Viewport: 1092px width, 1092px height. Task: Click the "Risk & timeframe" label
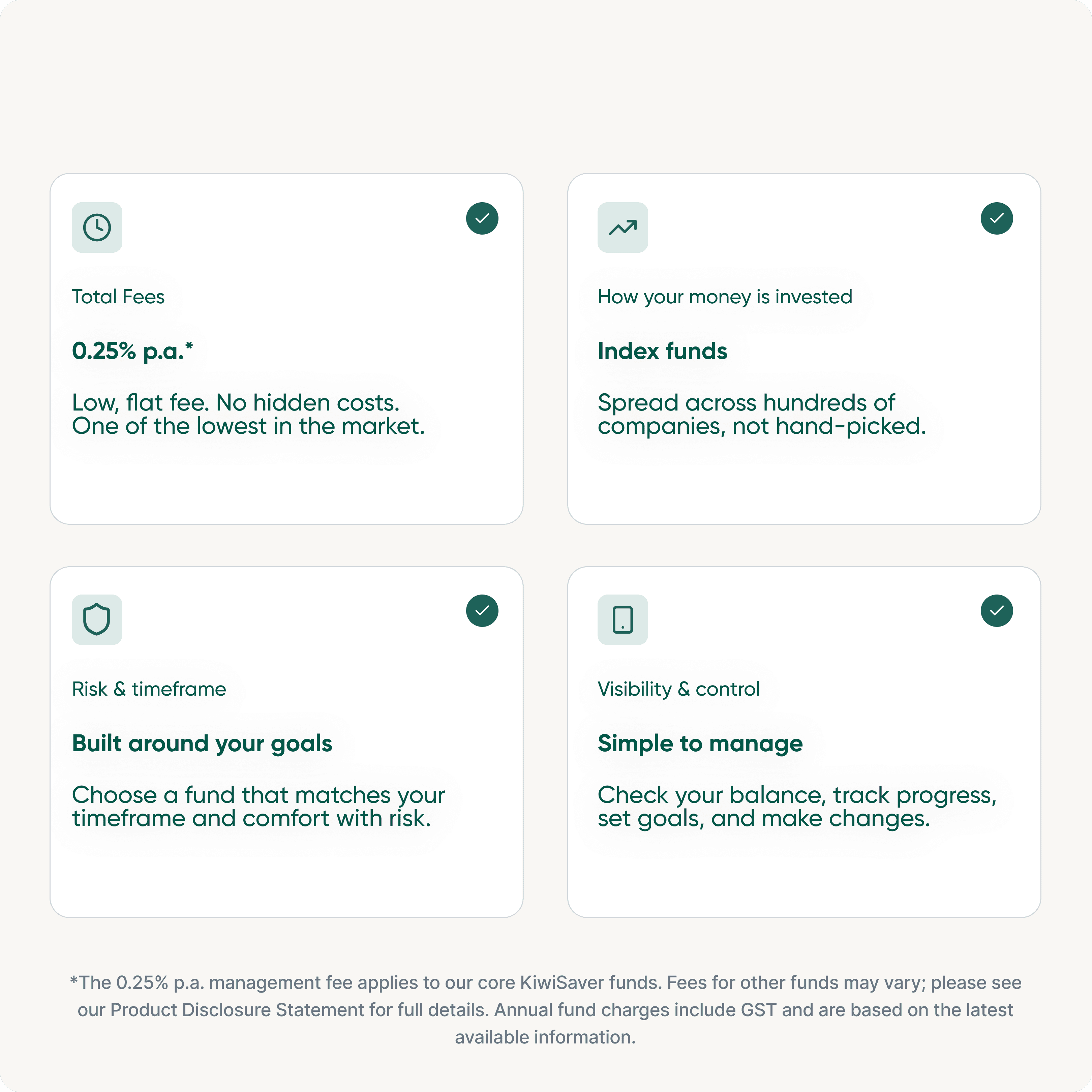(149, 689)
